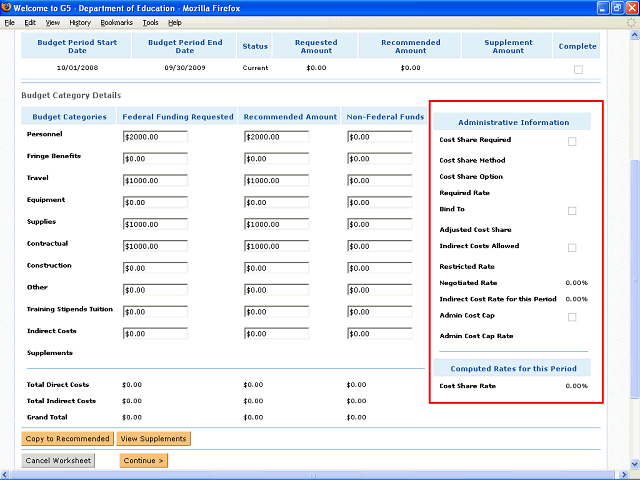Toggle the Bind To checkbox
This screenshot has height=480, width=640.
pos(572,211)
